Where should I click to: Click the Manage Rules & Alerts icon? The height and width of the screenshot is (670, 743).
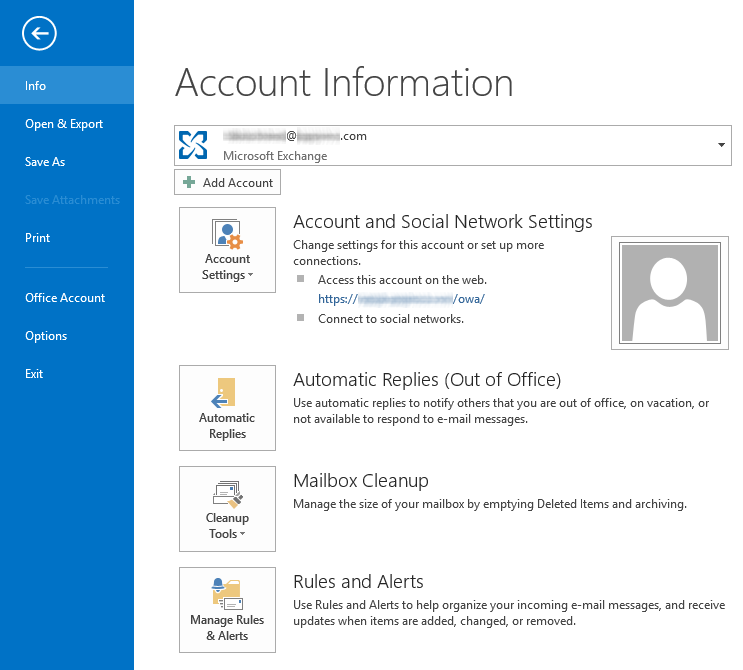point(227,593)
